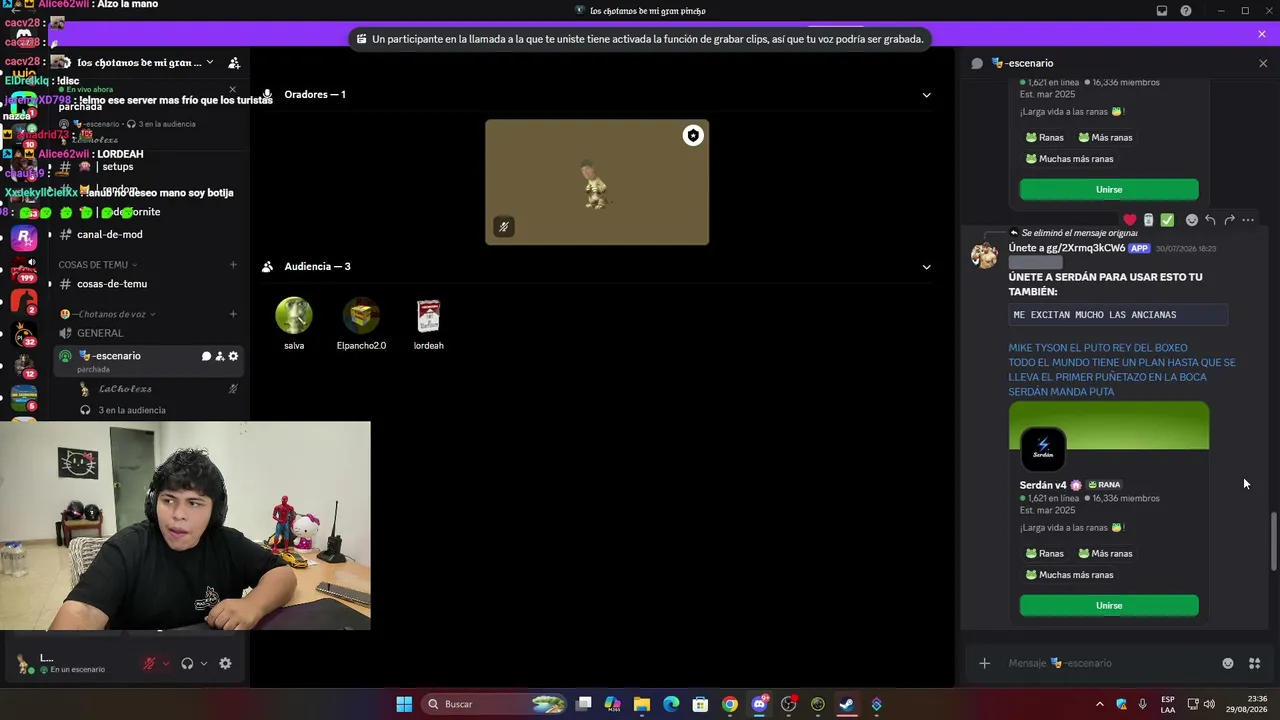Open Google Chrome from the taskbar
The image size is (1280, 720).
[730, 704]
